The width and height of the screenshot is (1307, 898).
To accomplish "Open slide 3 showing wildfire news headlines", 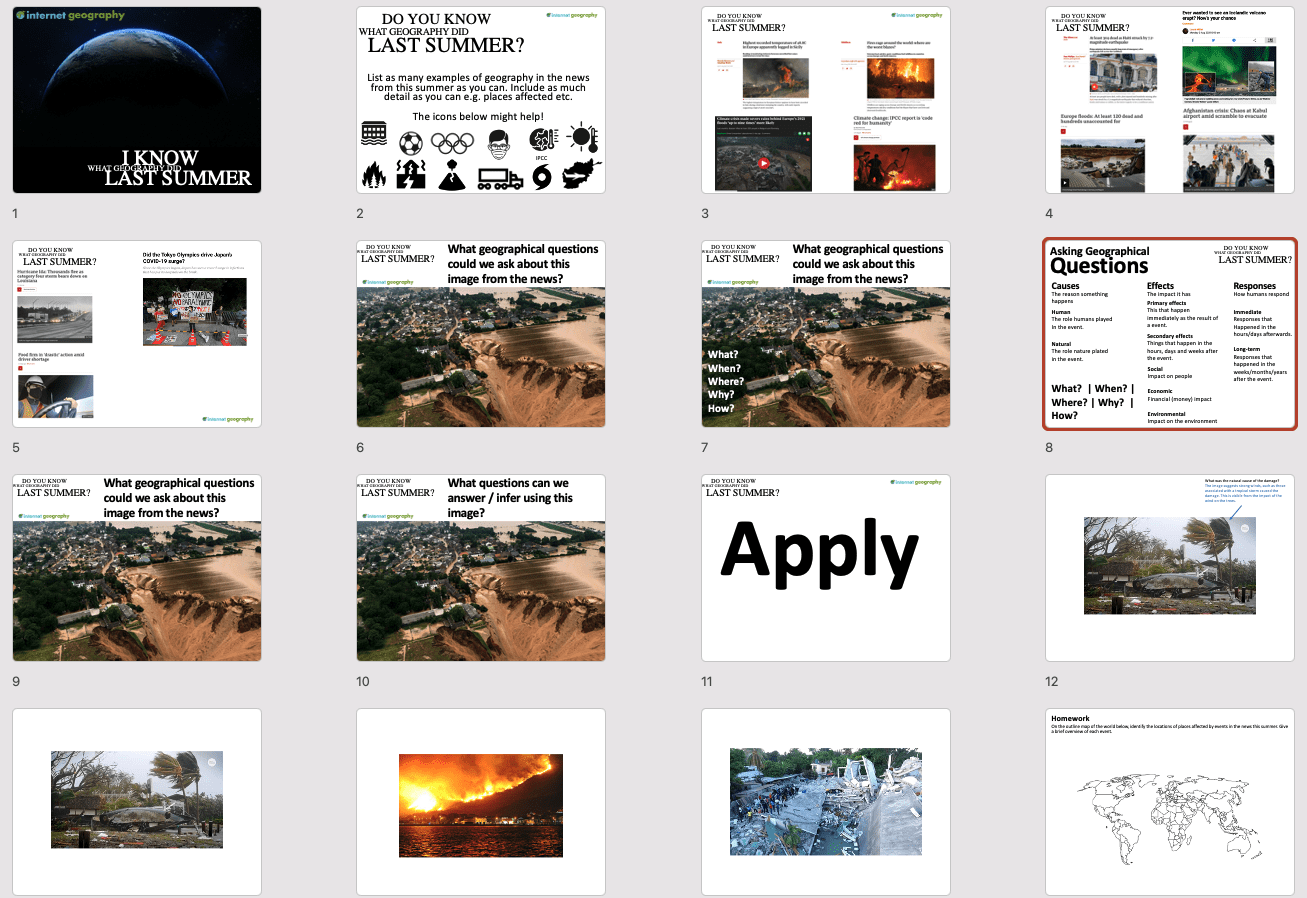I will pos(826,100).
